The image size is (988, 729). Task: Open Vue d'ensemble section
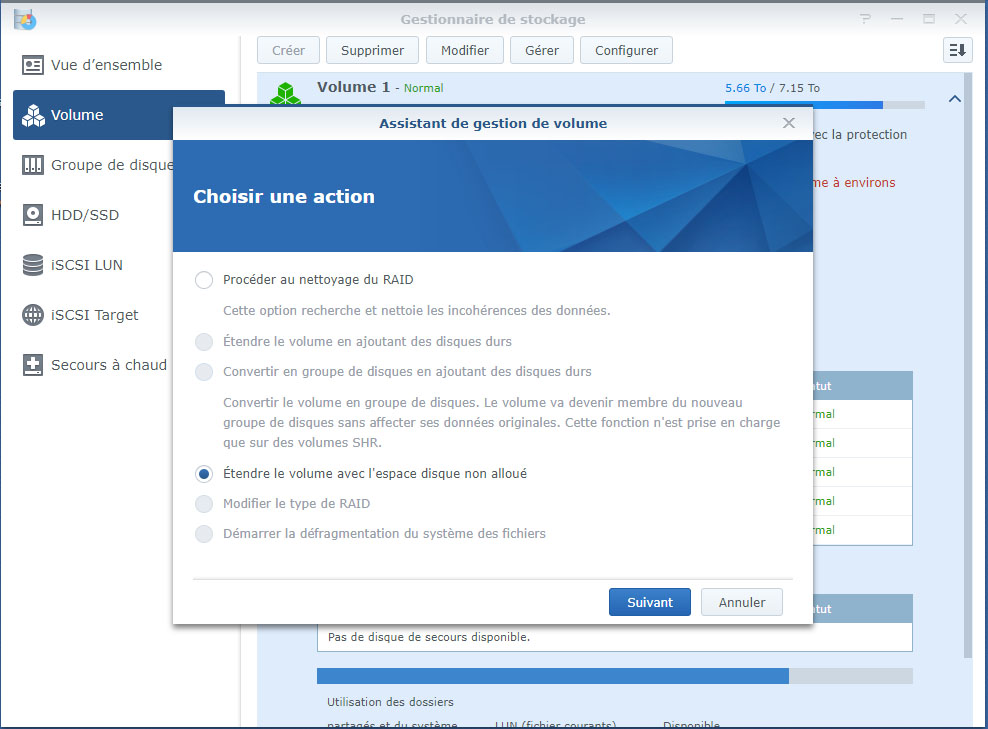click(118, 65)
